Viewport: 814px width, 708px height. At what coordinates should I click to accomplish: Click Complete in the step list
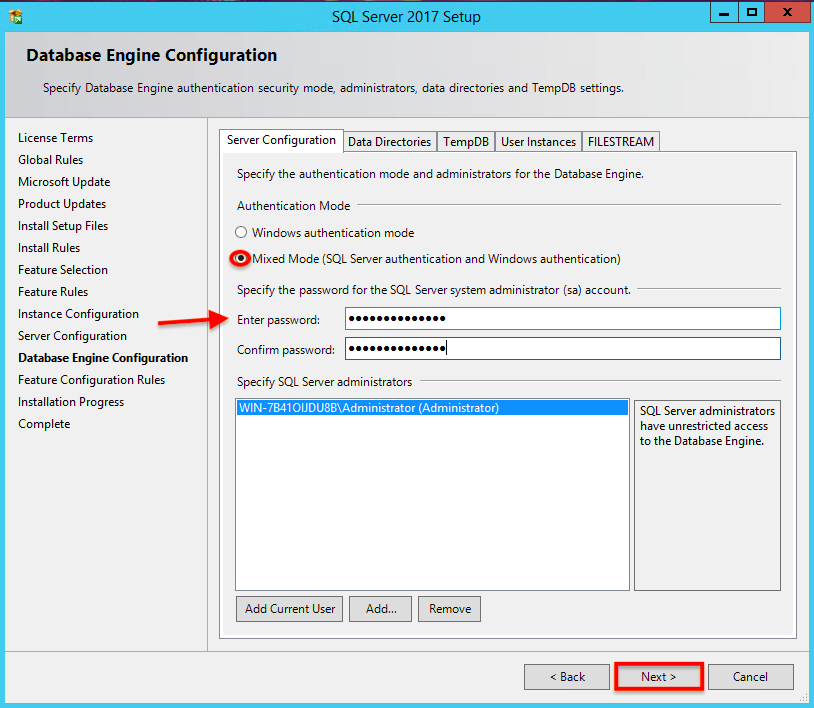click(44, 424)
